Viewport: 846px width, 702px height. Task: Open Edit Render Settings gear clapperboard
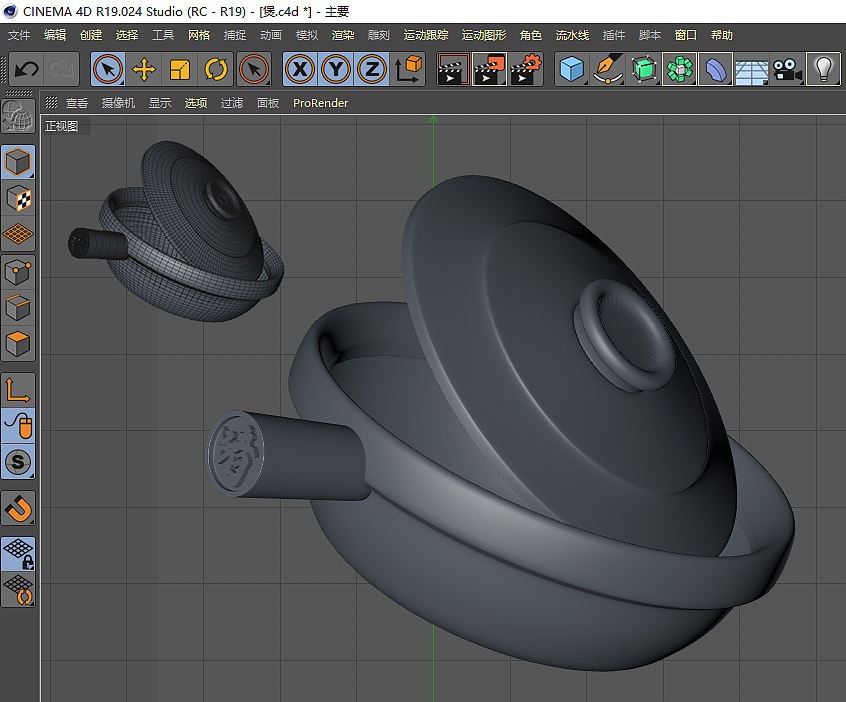(526, 69)
